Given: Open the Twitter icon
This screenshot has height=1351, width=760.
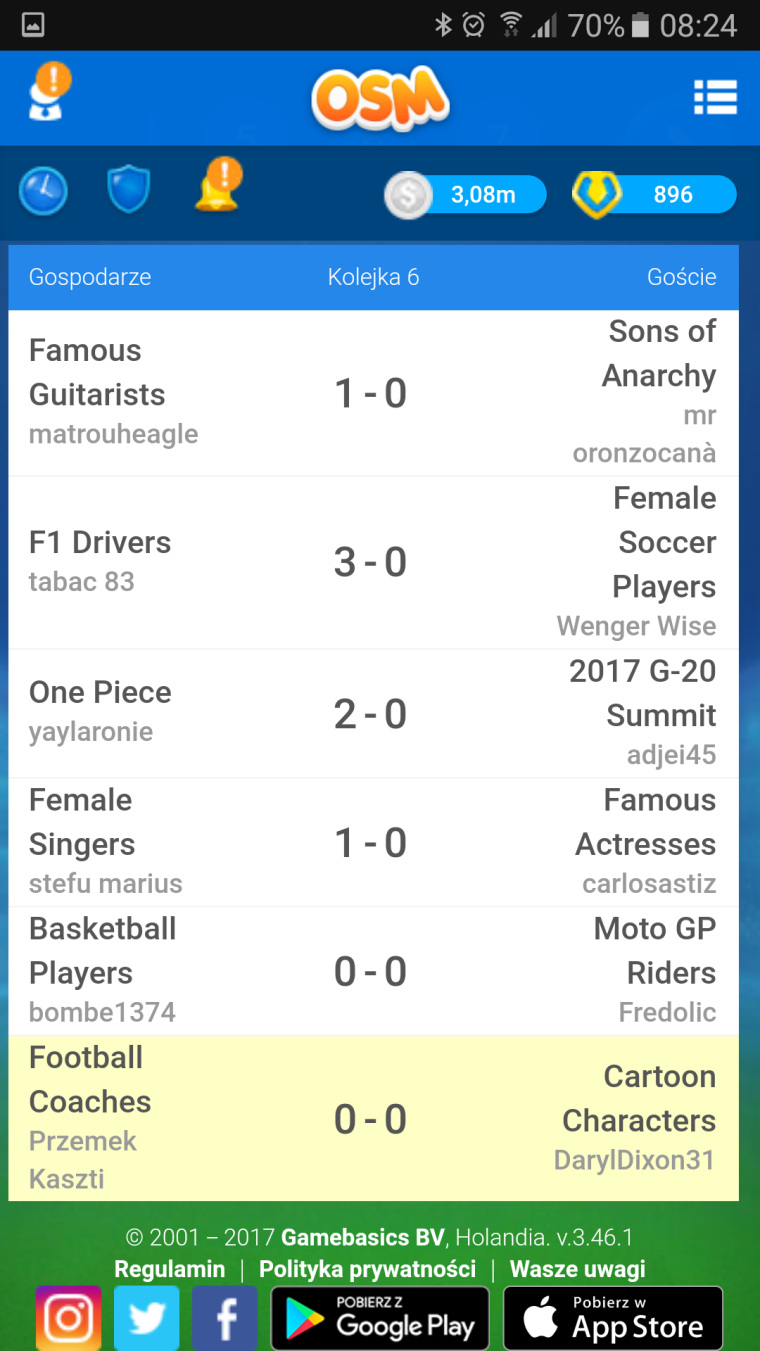Looking at the screenshot, I should pos(146,1318).
